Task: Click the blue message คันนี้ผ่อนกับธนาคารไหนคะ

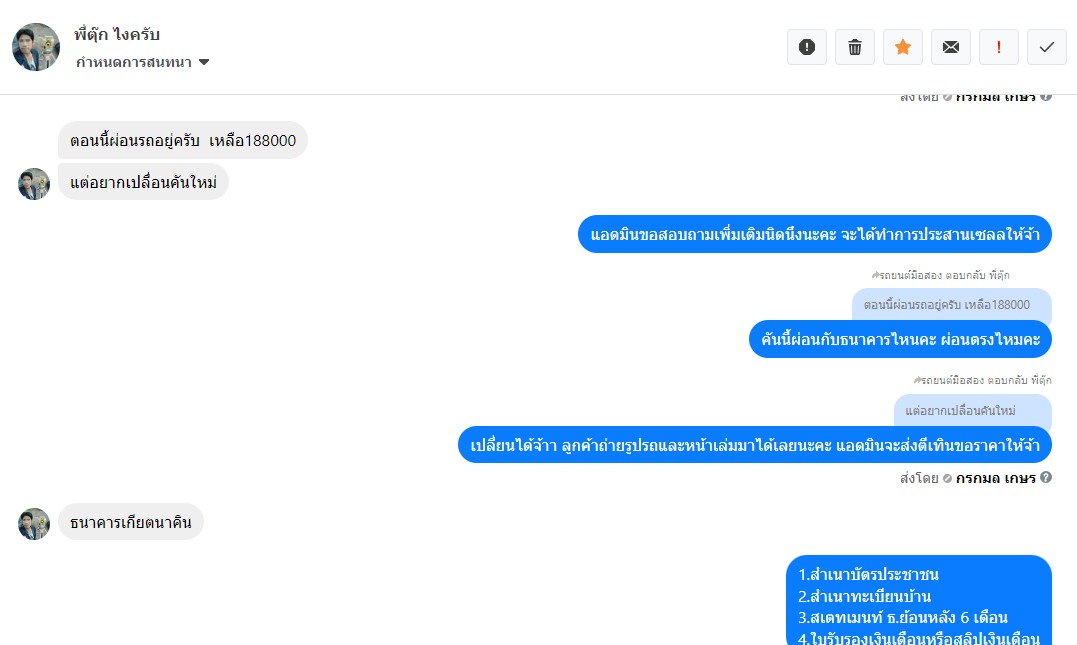Action: (900, 339)
